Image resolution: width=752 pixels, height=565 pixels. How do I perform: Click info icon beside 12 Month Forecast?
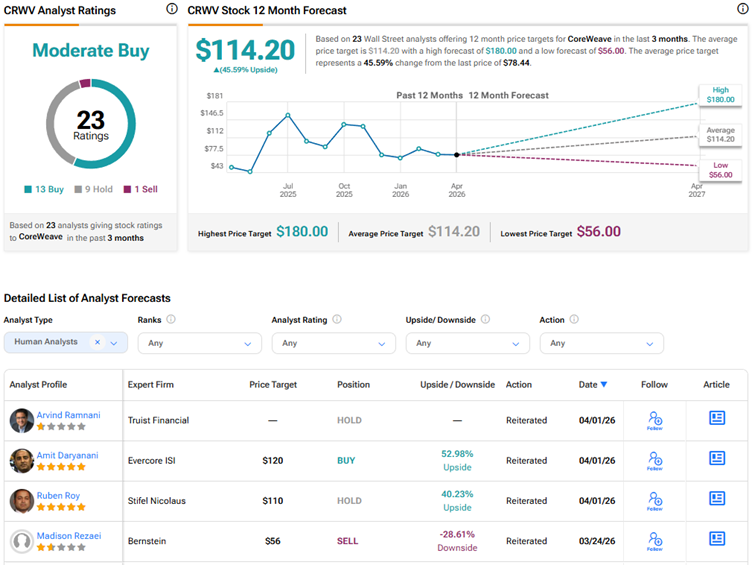[x=735, y=10]
